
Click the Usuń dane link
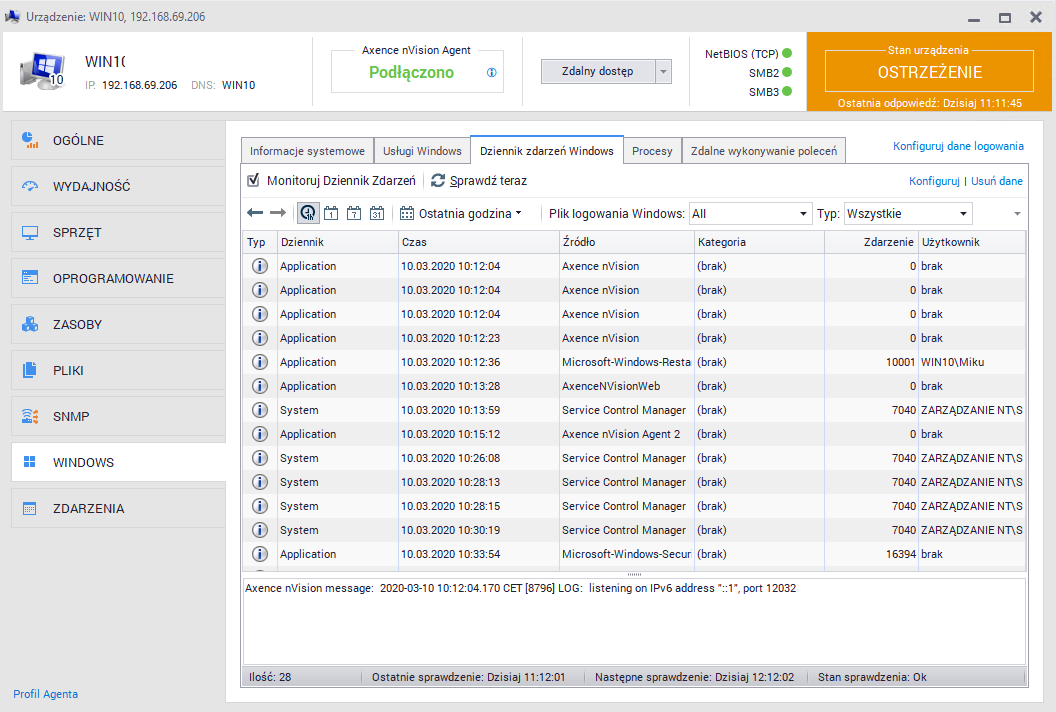tap(997, 181)
